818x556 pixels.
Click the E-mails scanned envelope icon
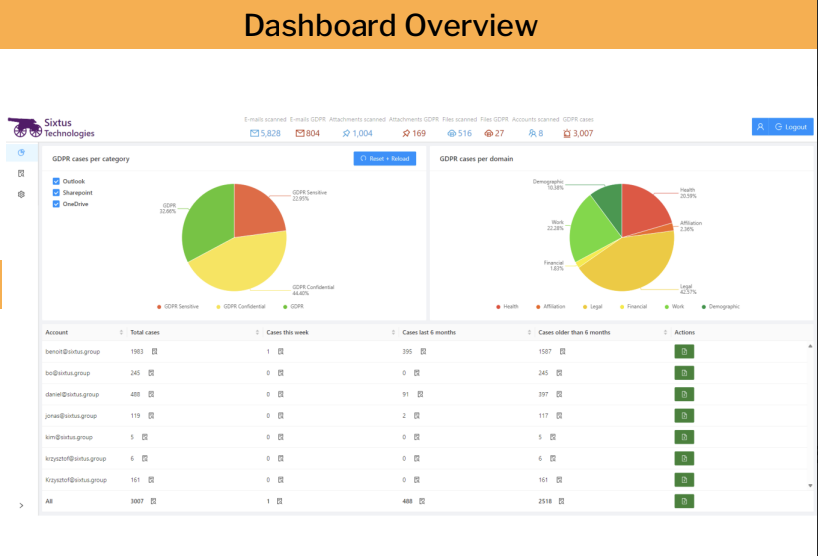coord(254,133)
